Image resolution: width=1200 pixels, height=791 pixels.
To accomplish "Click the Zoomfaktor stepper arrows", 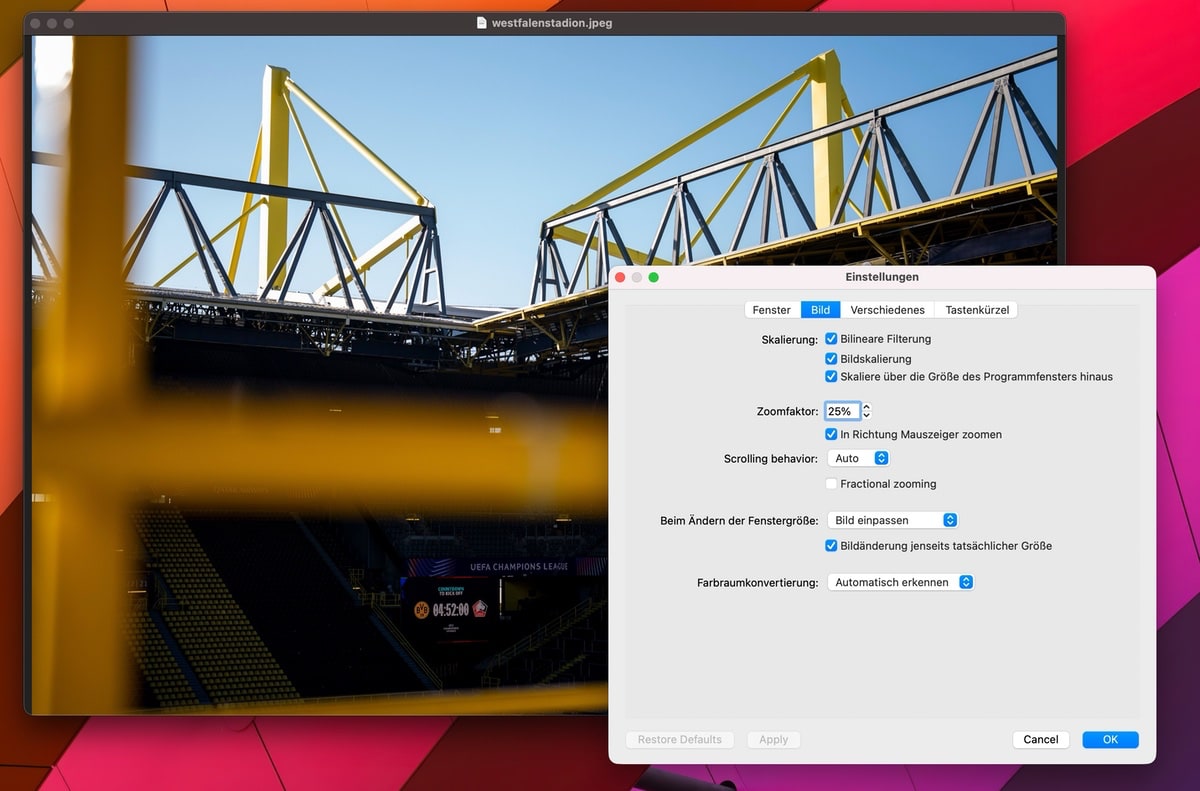I will click(867, 411).
